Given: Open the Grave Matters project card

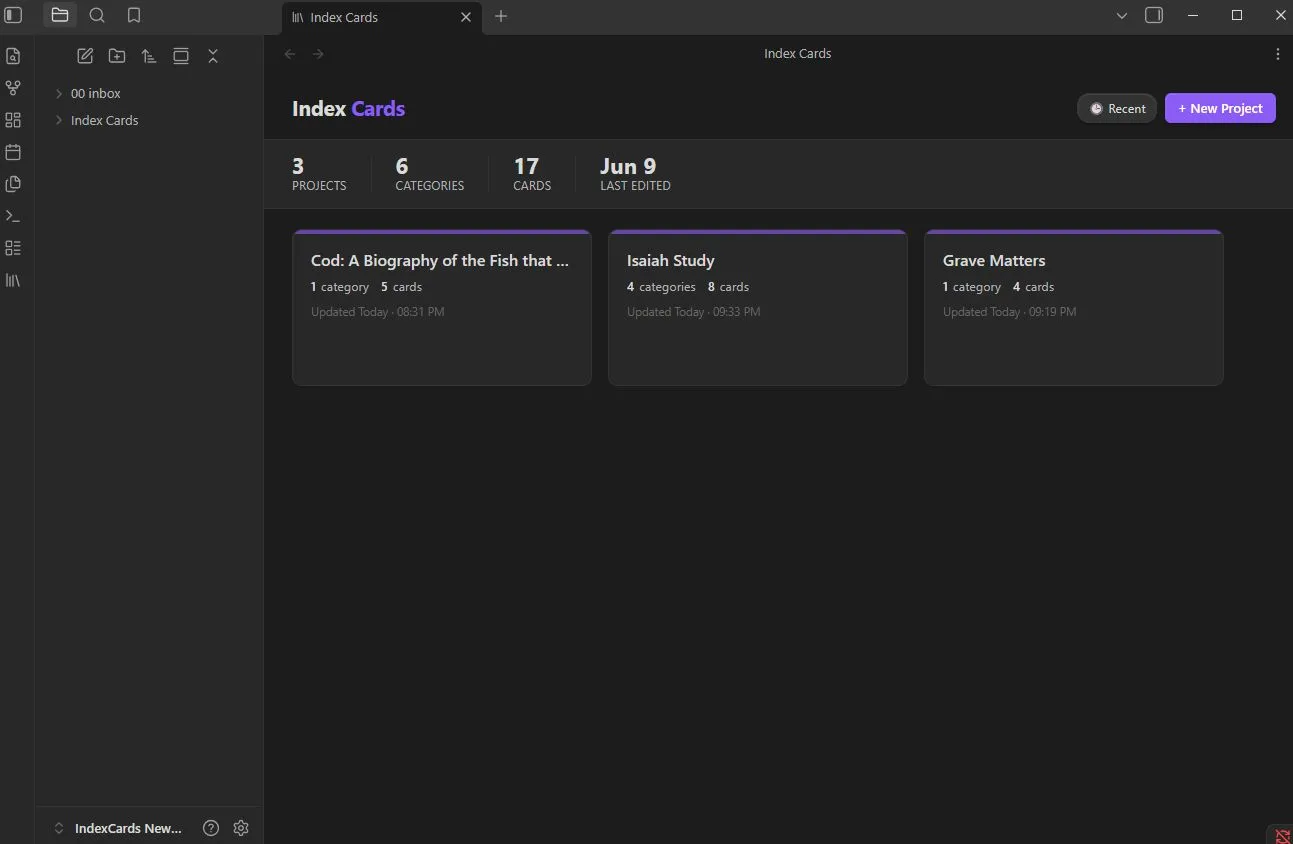Looking at the screenshot, I should click(1074, 308).
